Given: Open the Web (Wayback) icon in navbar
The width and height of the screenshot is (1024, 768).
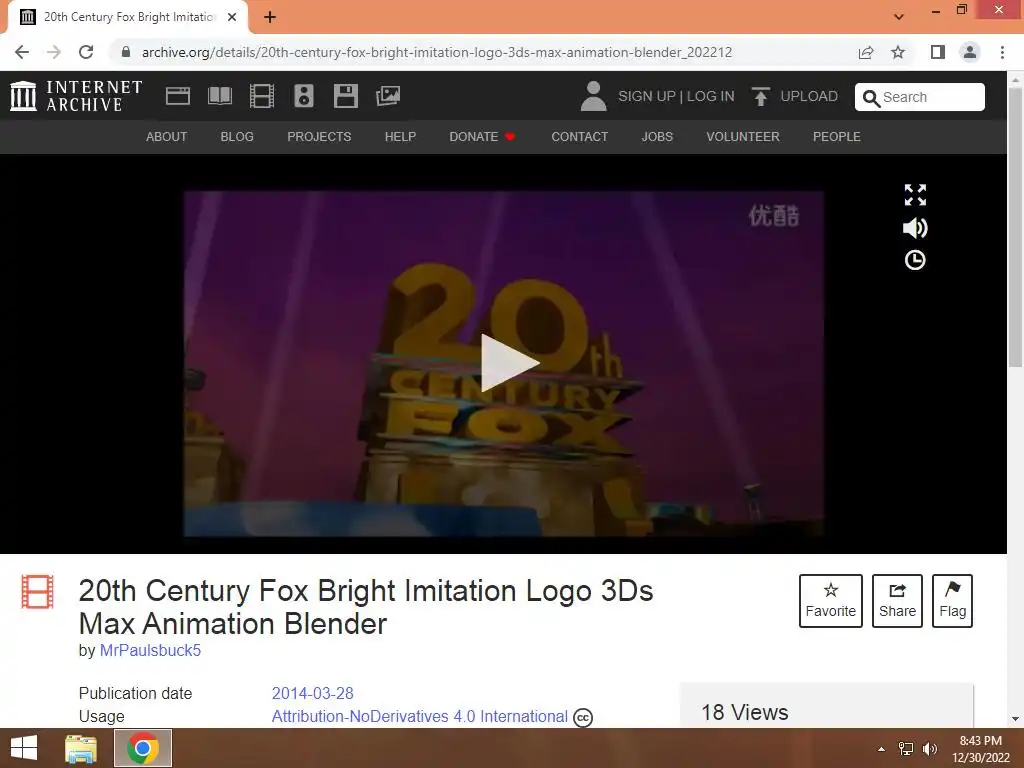Looking at the screenshot, I should (x=178, y=96).
